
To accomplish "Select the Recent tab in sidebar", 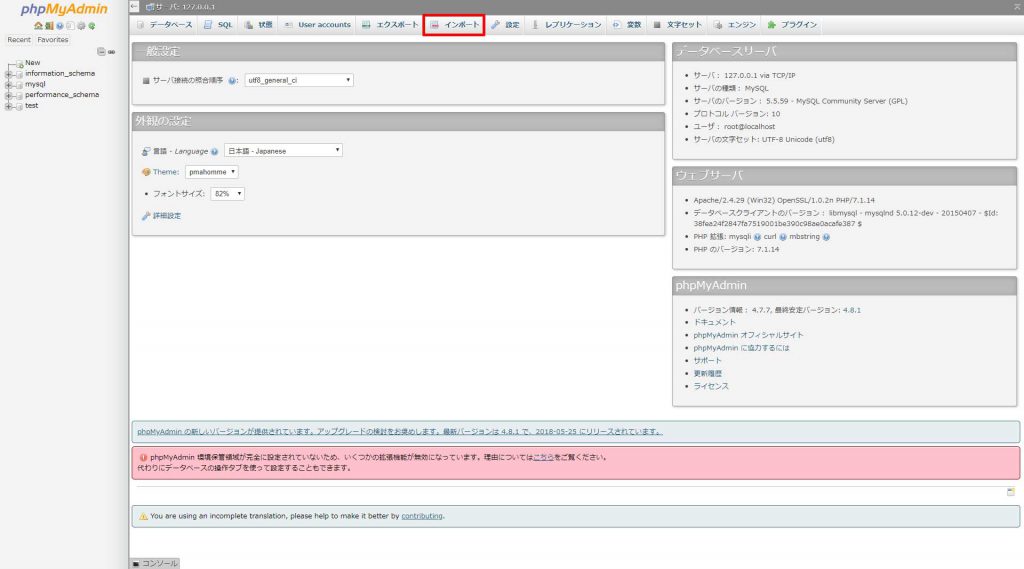I will coord(19,40).
